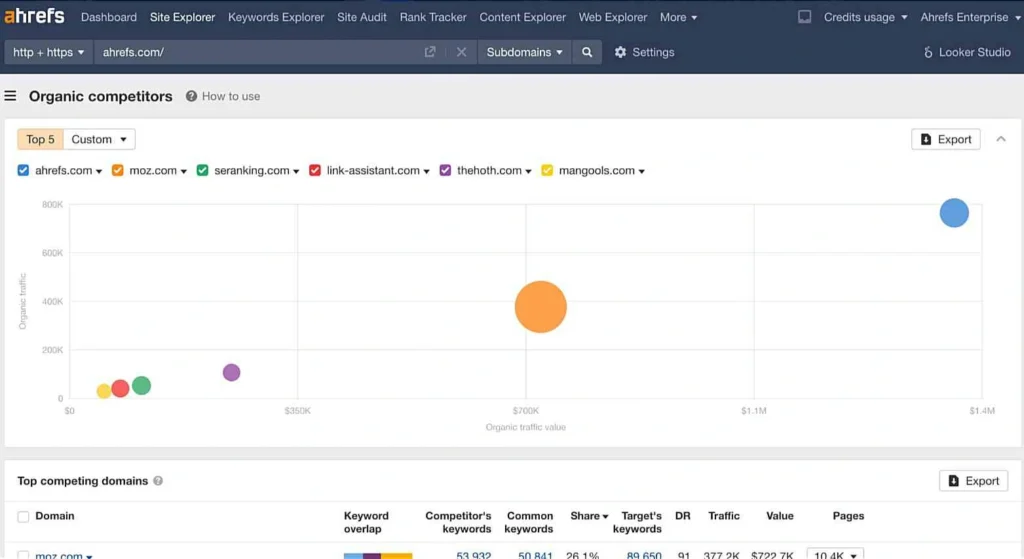
Task: Open the Ahrefs Enterprise account dropdown
Action: (x=970, y=17)
